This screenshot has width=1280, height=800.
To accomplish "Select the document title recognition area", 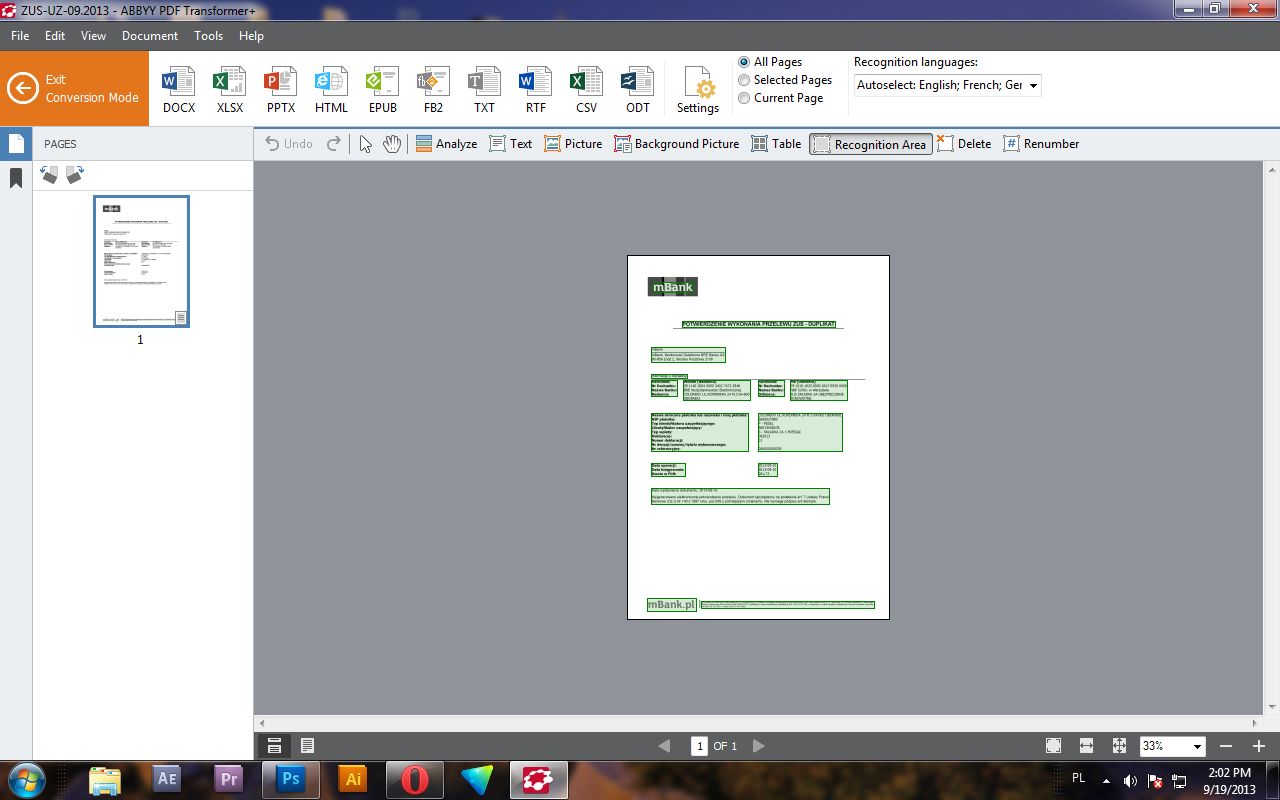I will 758,325.
